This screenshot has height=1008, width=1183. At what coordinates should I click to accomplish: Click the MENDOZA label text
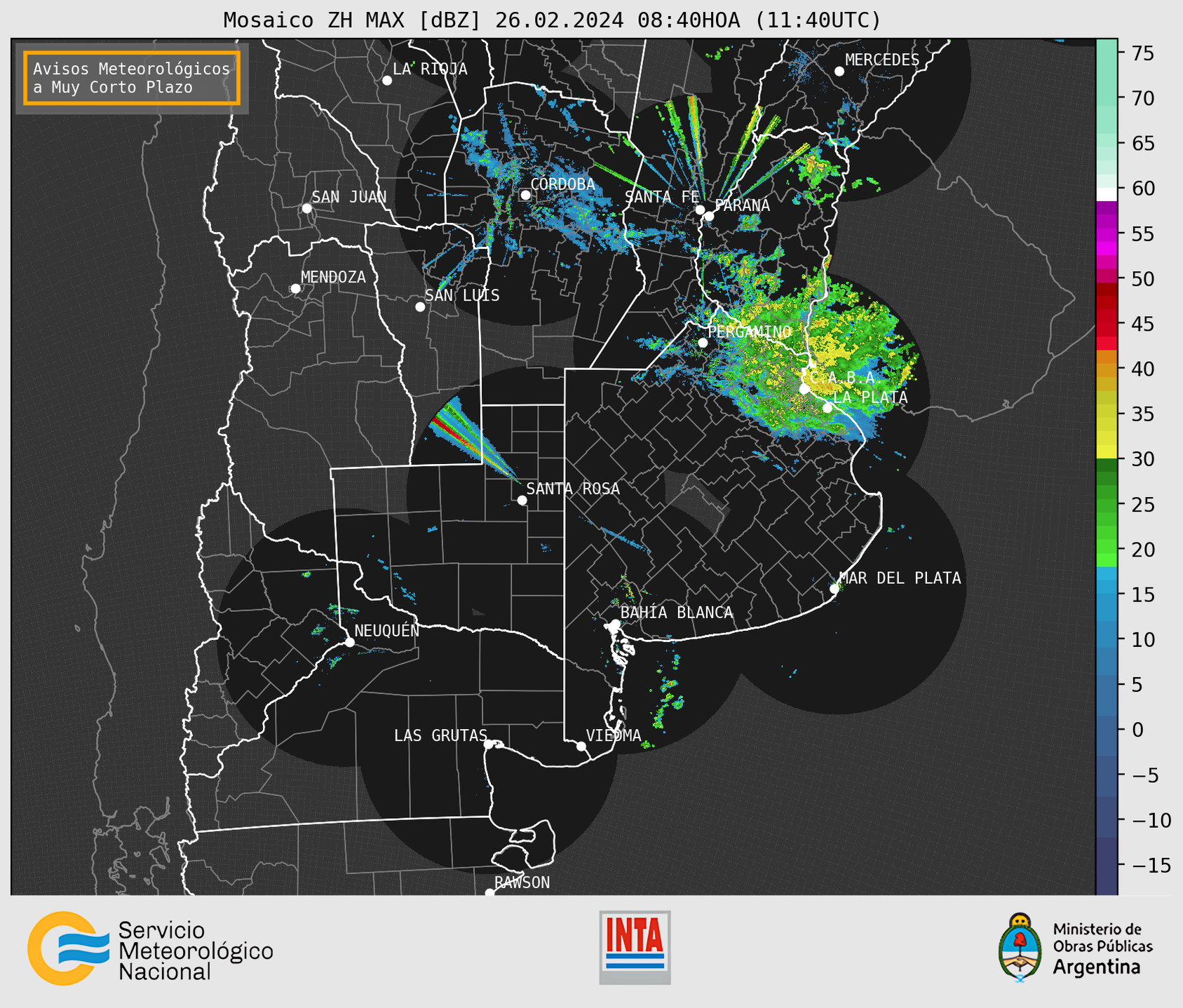coord(334,277)
